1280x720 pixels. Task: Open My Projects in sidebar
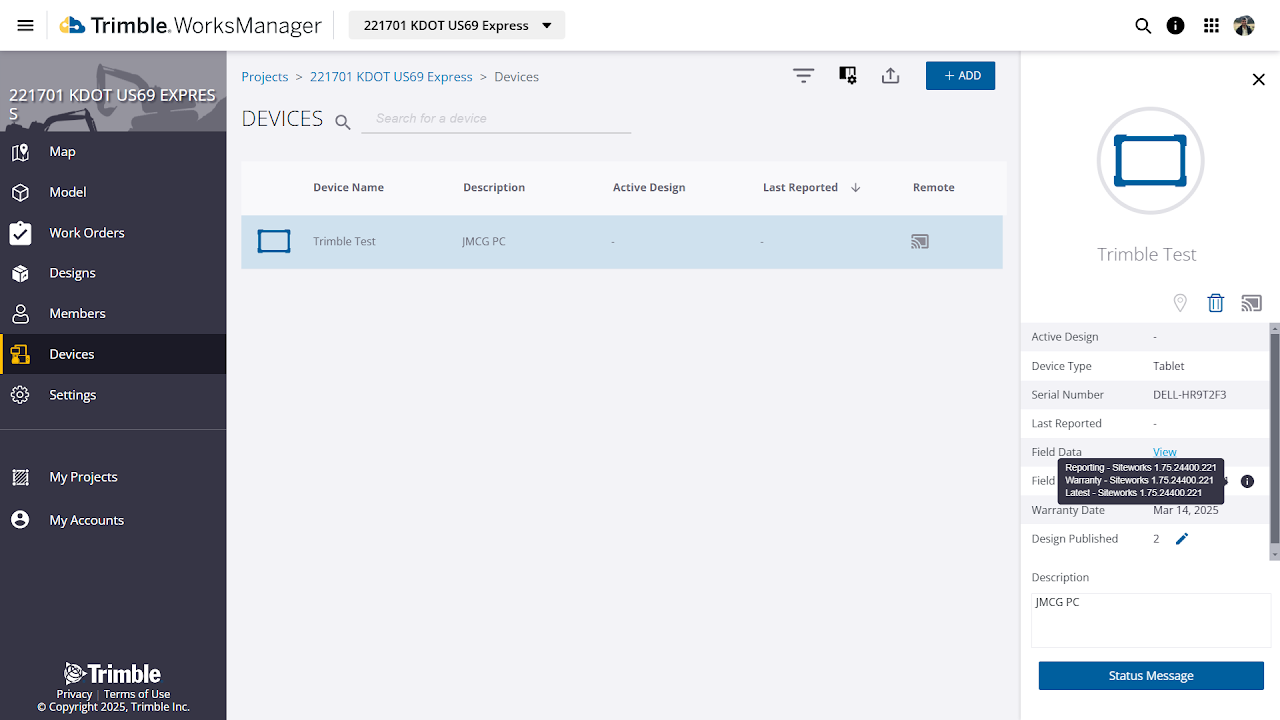coord(113,477)
